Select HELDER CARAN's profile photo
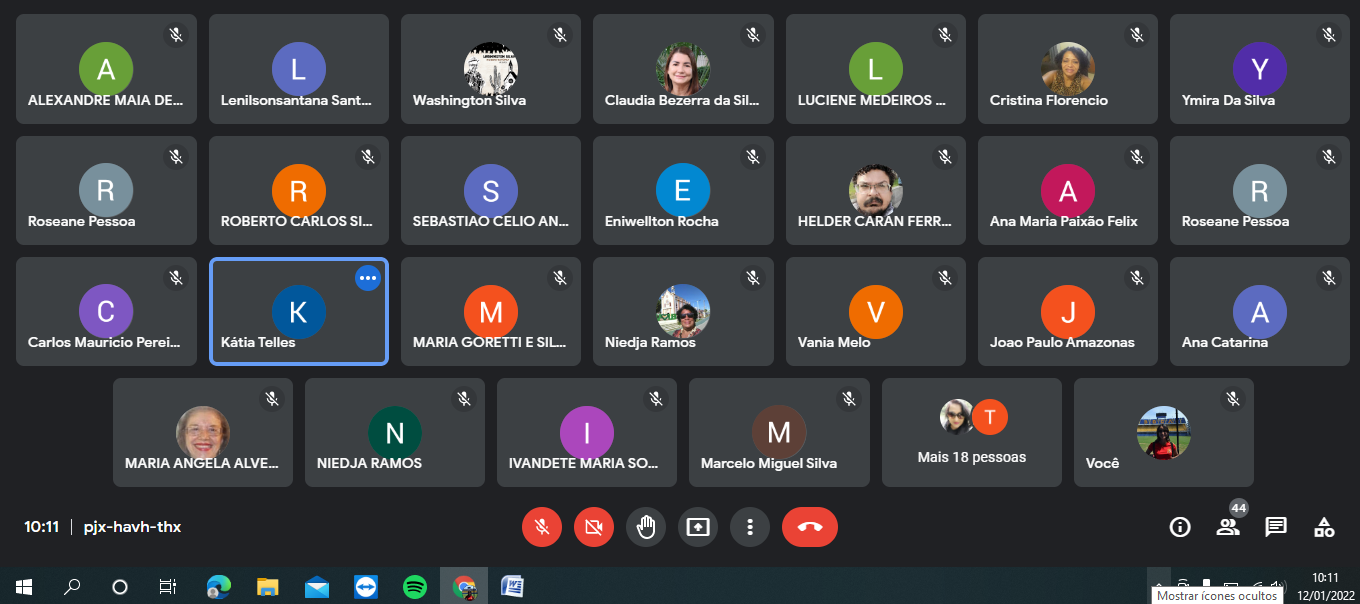 pyautogui.click(x=875, y=190)
